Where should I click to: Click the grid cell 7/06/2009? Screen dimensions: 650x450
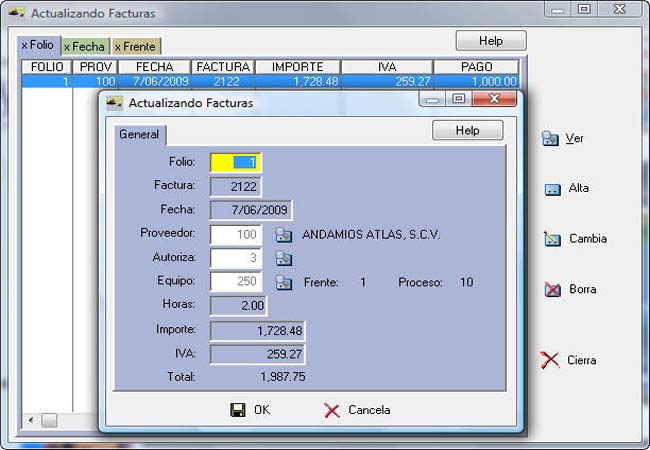click(155, 81)
